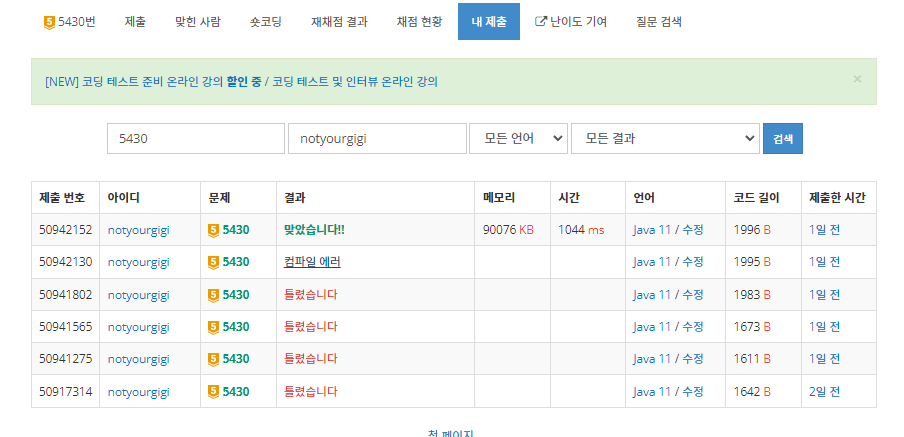Click 1일 전 time in row 50942152
Screen dimensions: 904x437
[x=825, y=230]
